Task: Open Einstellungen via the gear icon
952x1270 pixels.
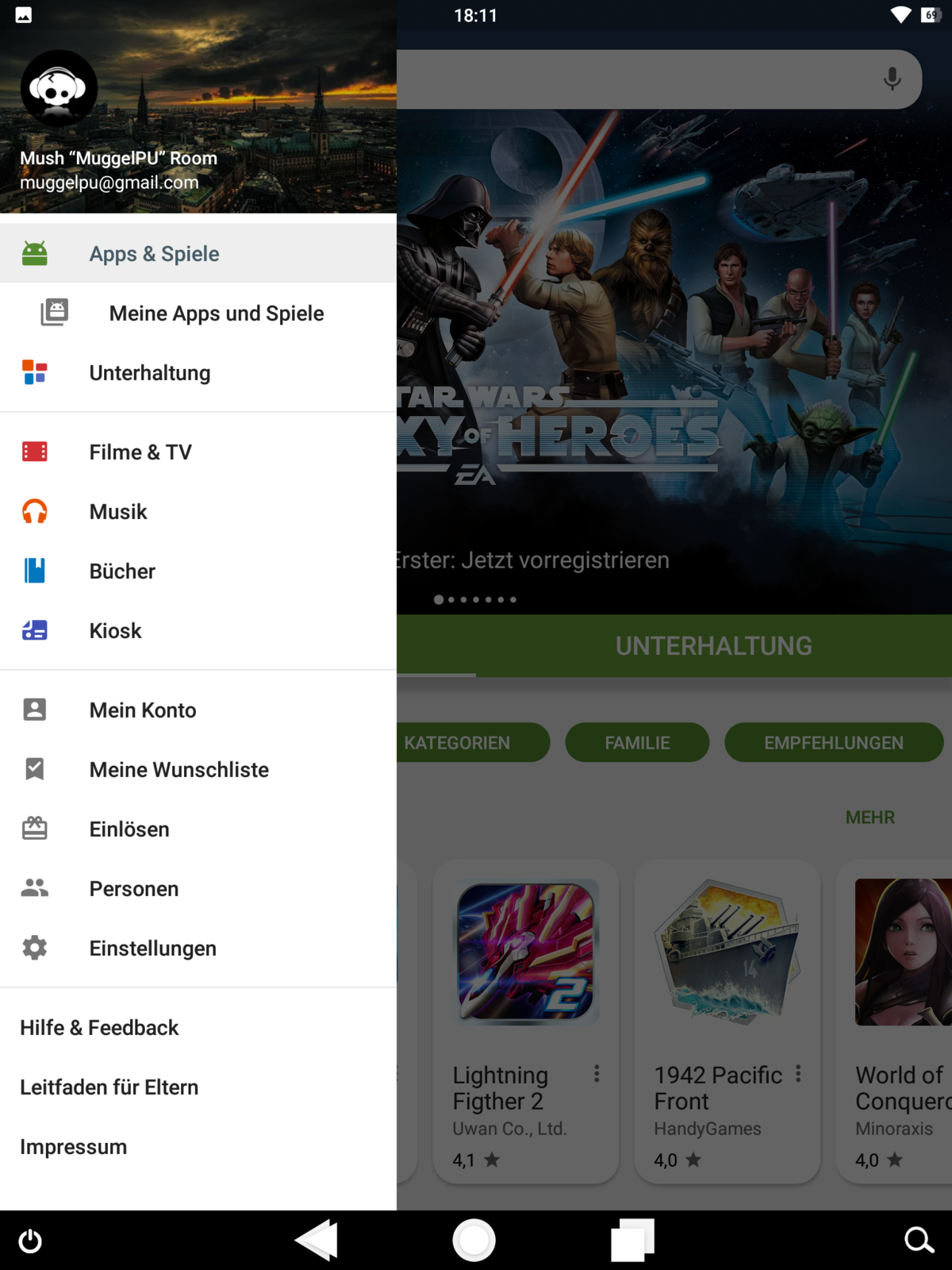Action: (35, 948)
